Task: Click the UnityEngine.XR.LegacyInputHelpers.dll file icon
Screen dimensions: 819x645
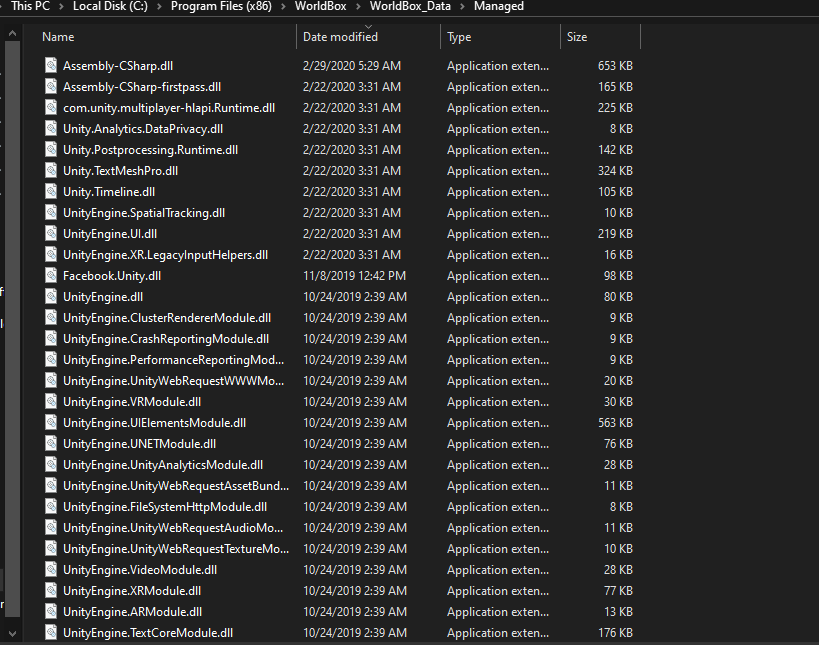Action: [51, 254]
